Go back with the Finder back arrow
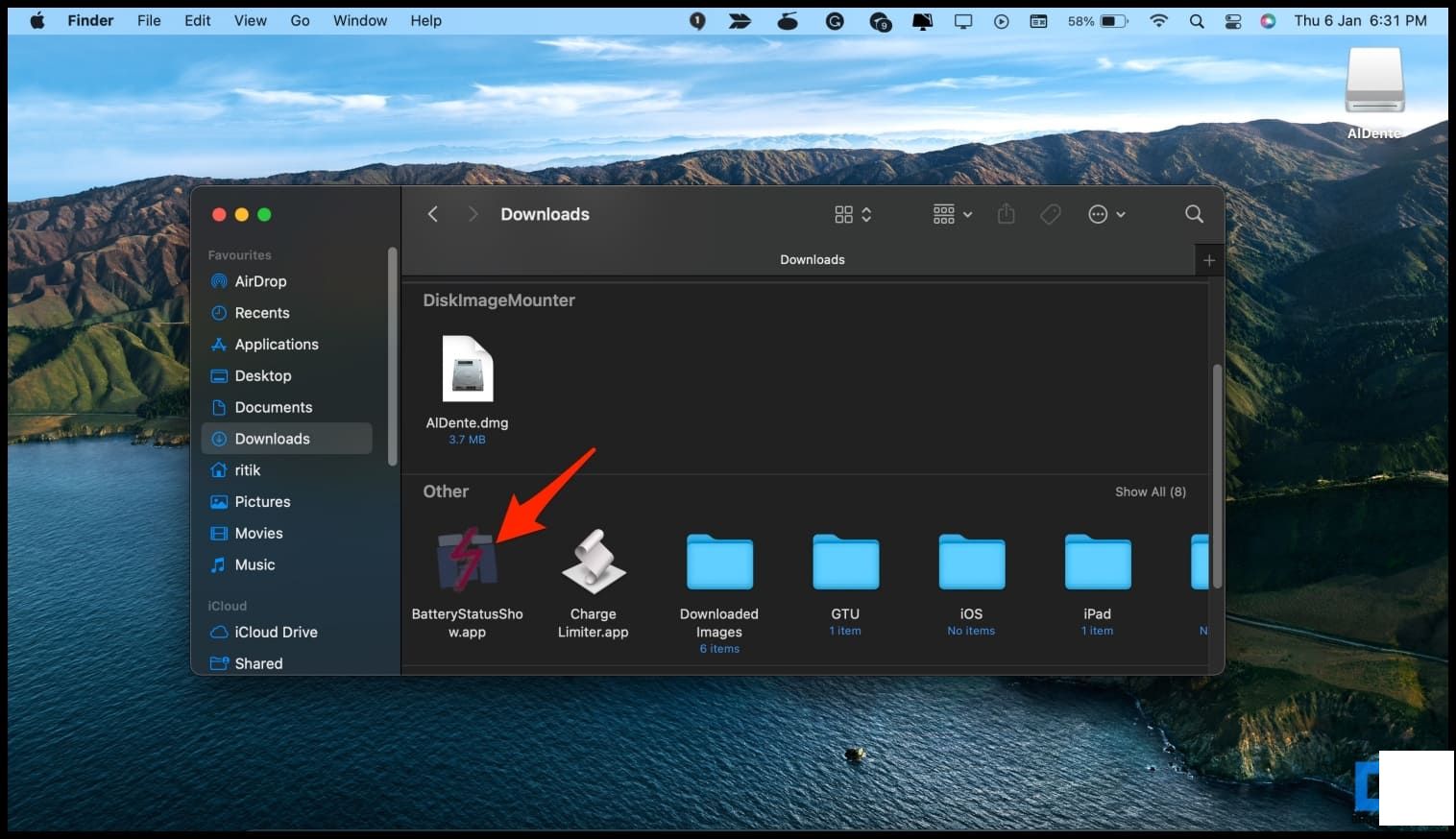Viewport: 1456px width, 839px height. (432, 214)
